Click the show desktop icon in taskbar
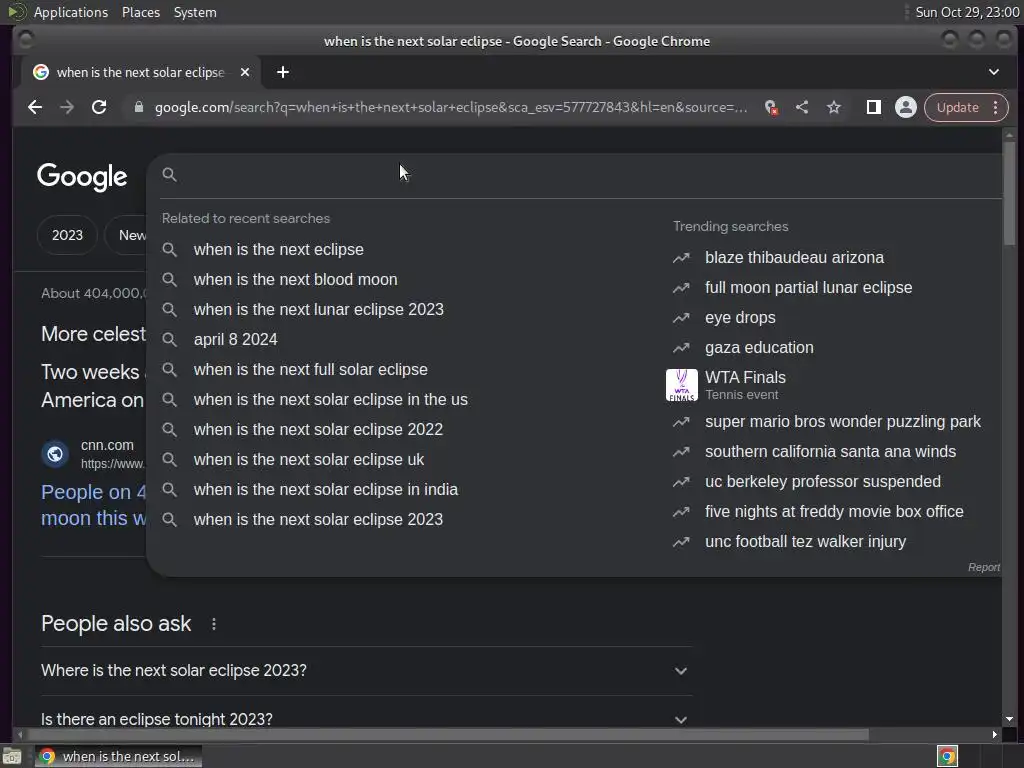Viewport: 1024px width, 768px height. click(12, 757)
